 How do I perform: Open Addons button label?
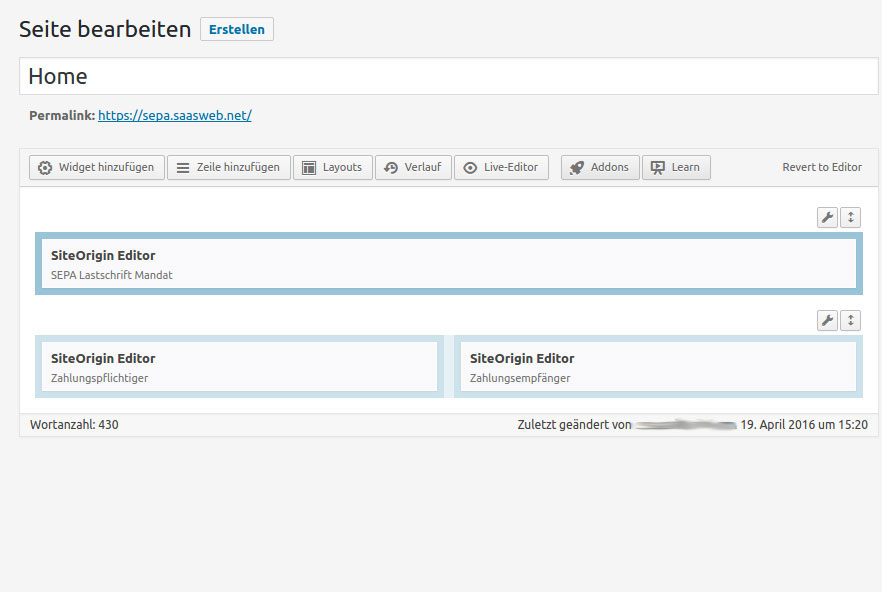pos(609,167)
